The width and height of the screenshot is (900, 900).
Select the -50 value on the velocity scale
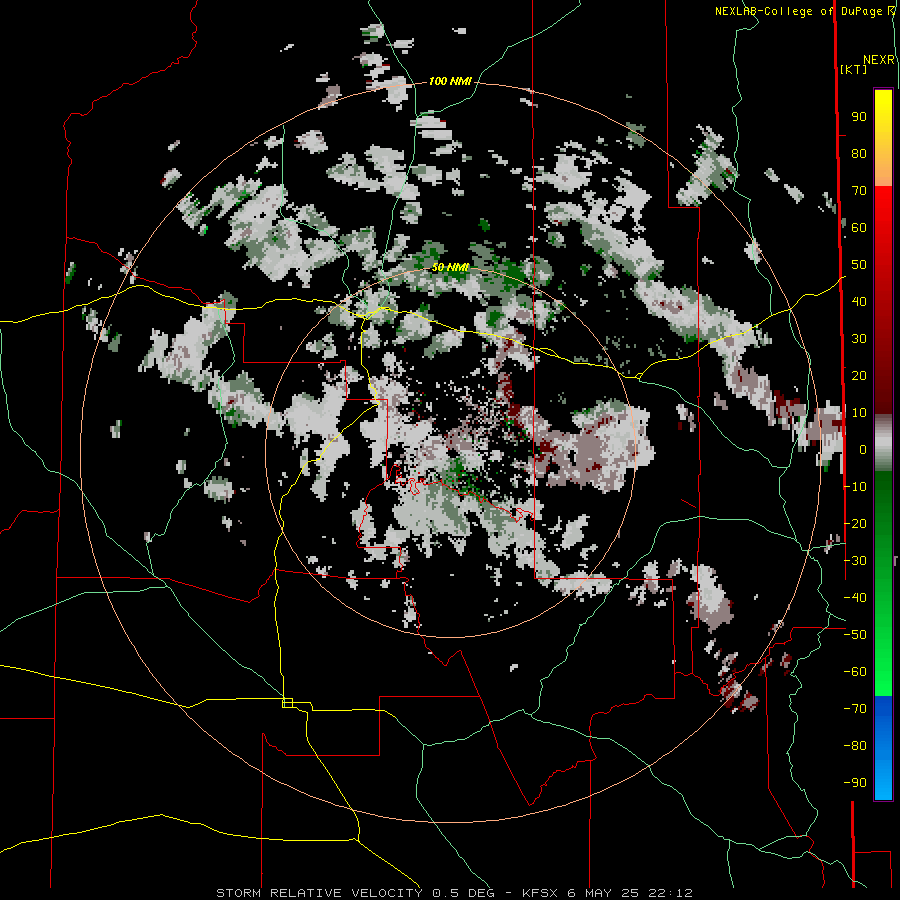[x=855, y=635]
